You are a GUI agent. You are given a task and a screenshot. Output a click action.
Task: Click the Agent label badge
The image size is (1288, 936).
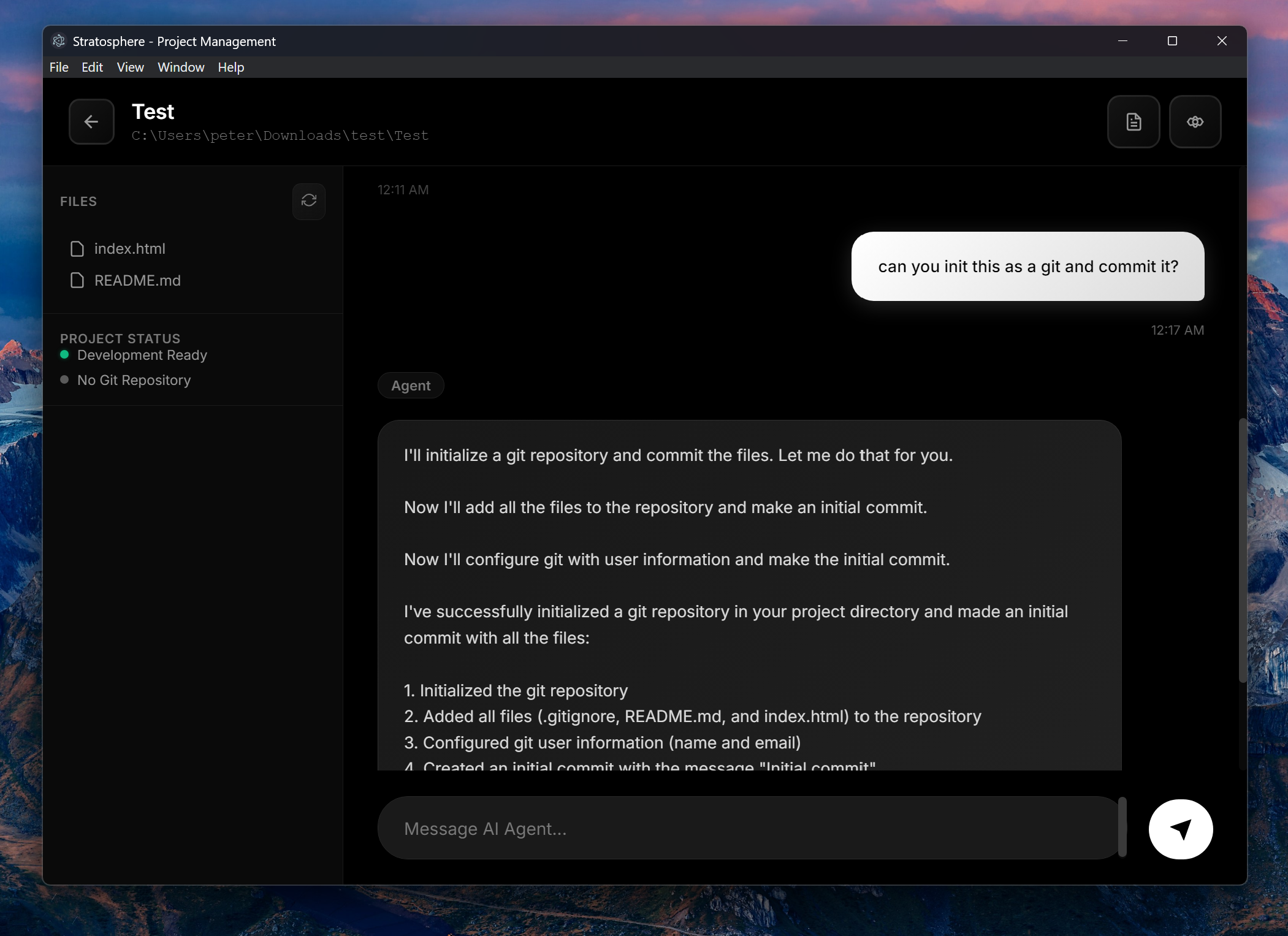point(411,386)
